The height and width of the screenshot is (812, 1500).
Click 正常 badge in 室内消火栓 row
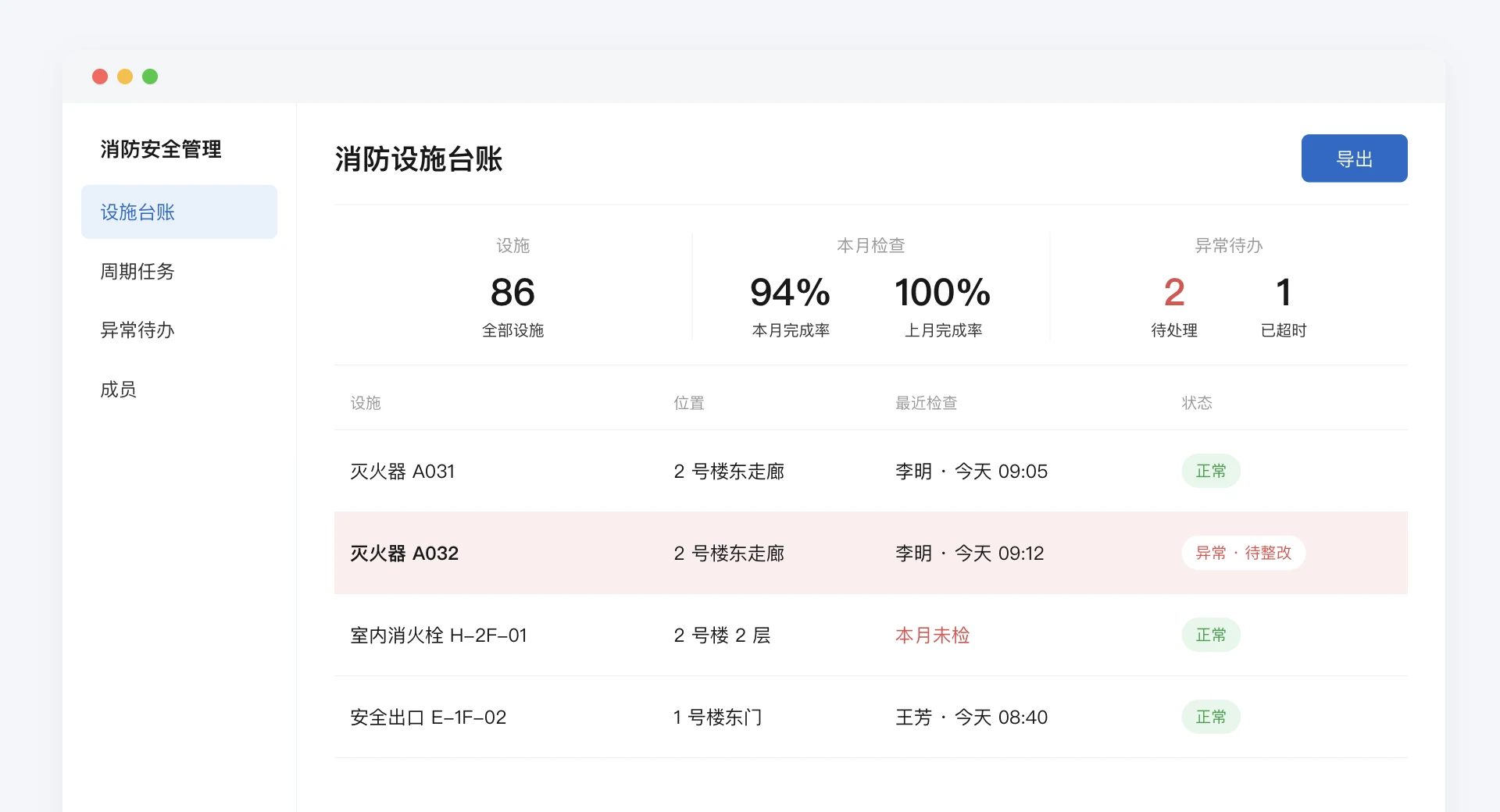[1211, 635]
